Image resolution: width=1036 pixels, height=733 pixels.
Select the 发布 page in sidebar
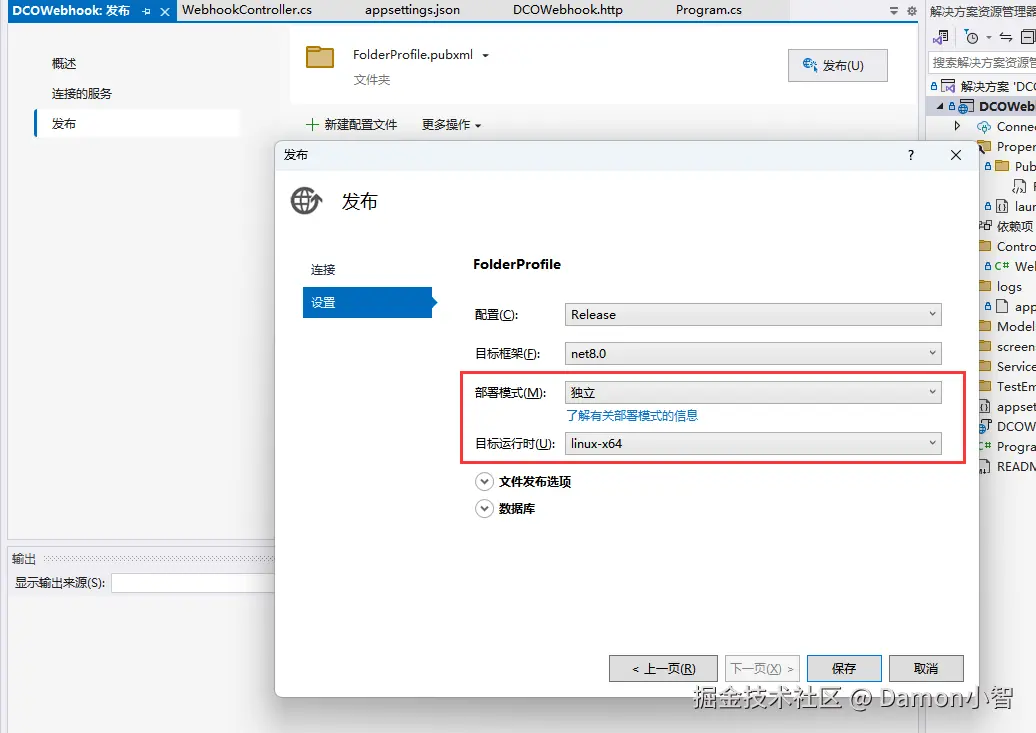(137, 124)
